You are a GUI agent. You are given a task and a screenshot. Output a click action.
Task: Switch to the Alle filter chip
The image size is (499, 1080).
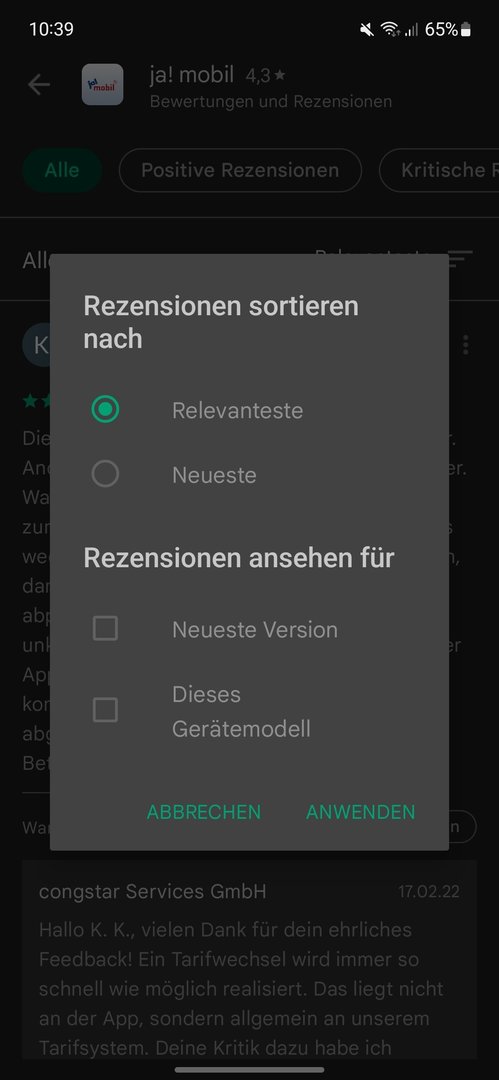[62, 170]
